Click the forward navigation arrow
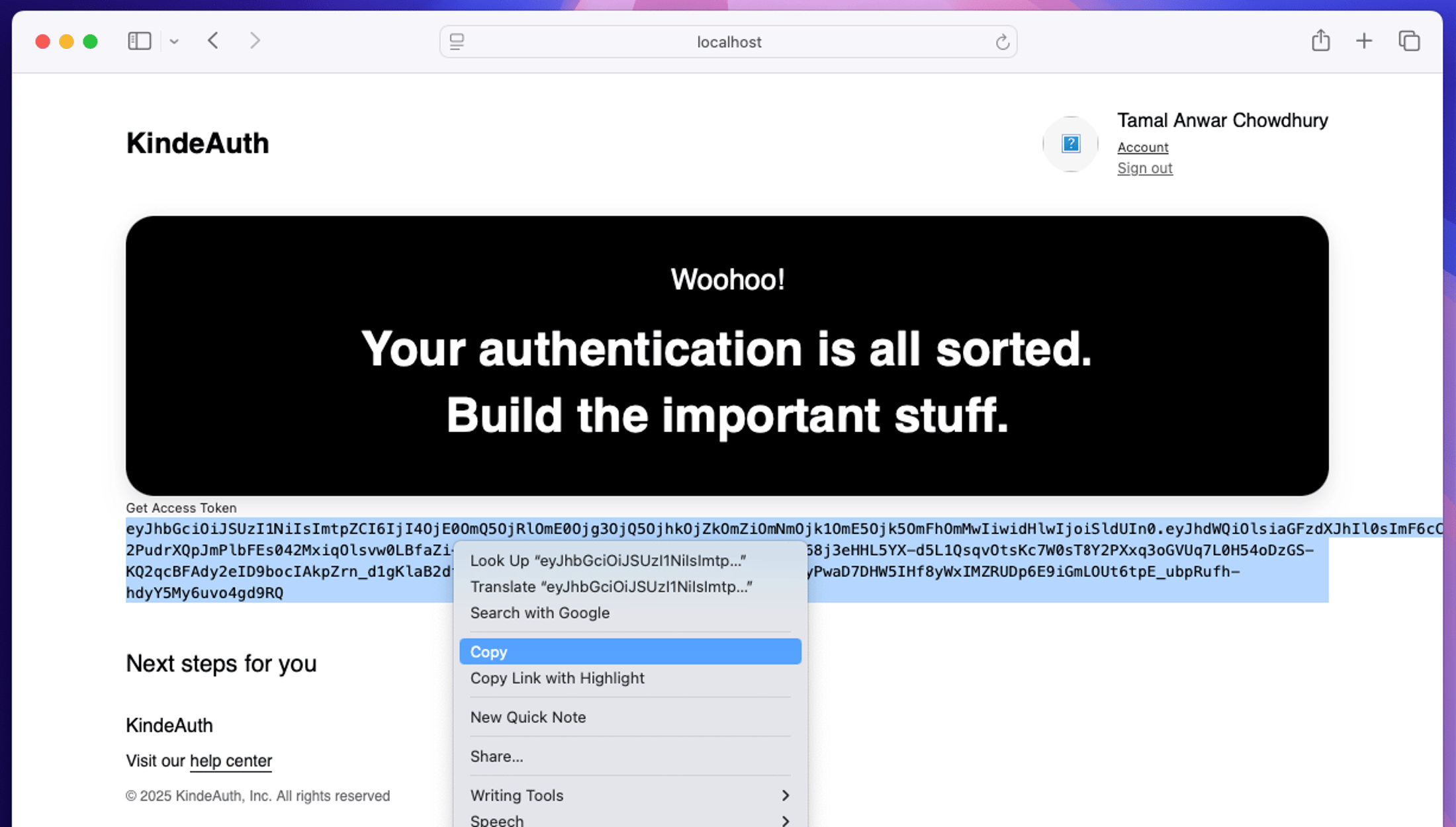This screenshot has width=1456, height=827. pyautogui.click(x=255, y=41)
